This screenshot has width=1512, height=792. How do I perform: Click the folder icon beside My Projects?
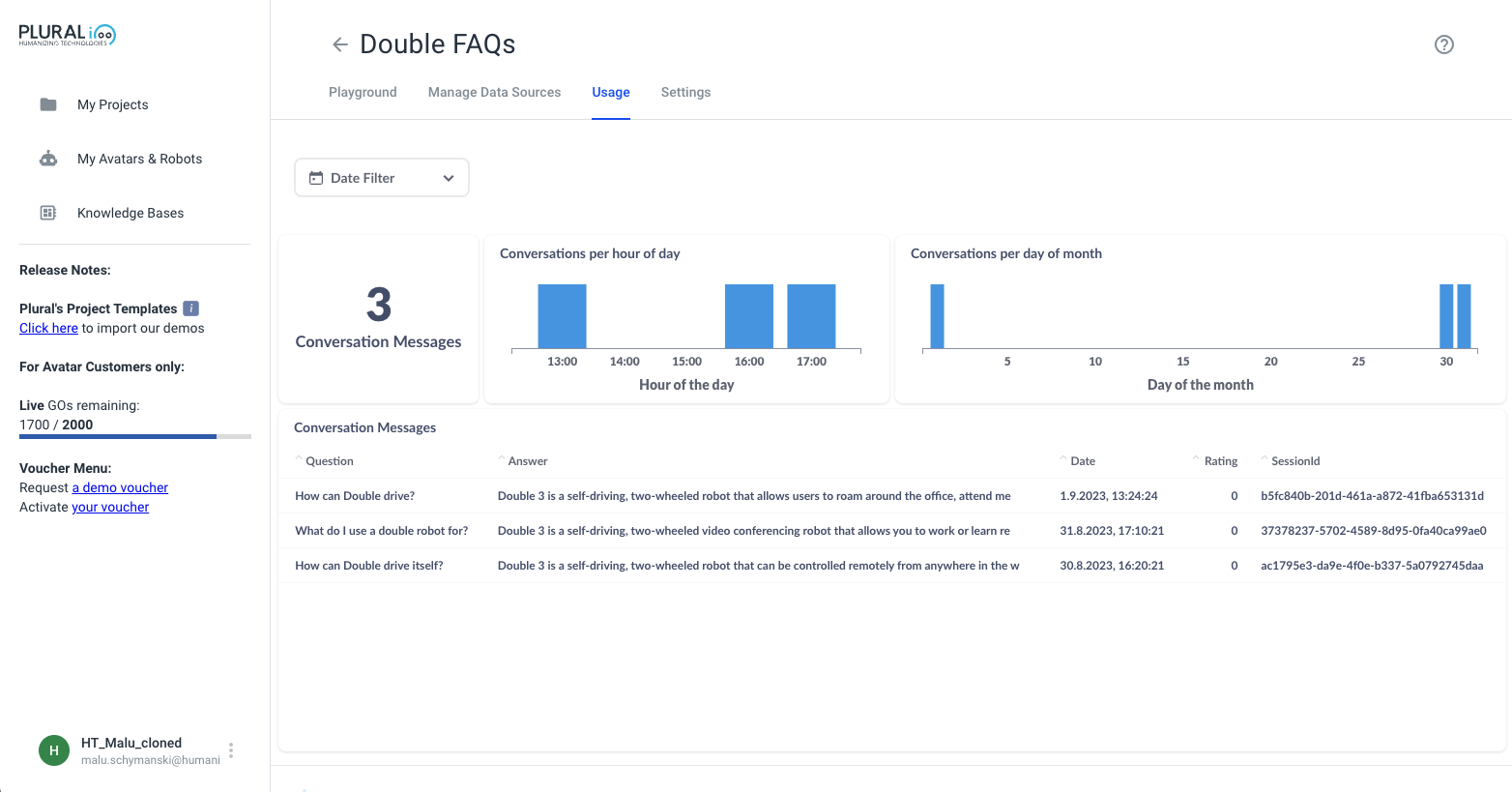click(48, 104)
